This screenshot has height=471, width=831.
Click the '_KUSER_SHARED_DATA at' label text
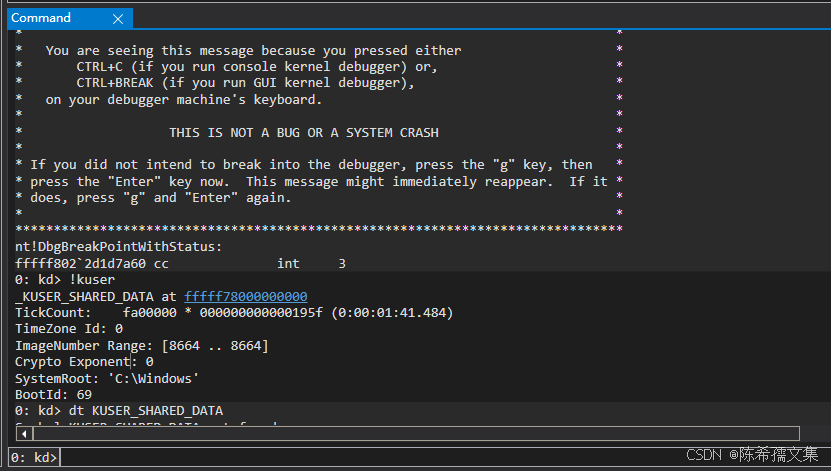tap(96, 296)
